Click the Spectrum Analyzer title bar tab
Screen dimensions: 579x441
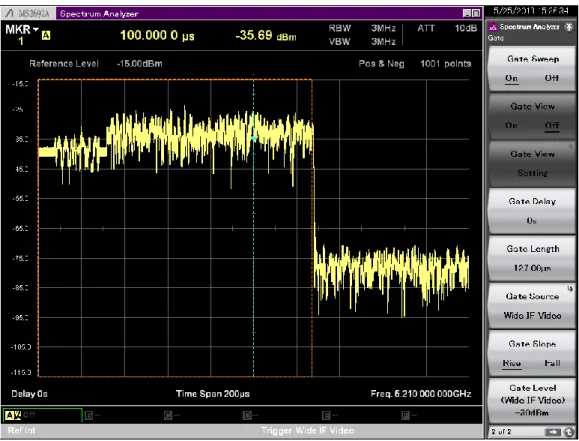tap(99, 14)
